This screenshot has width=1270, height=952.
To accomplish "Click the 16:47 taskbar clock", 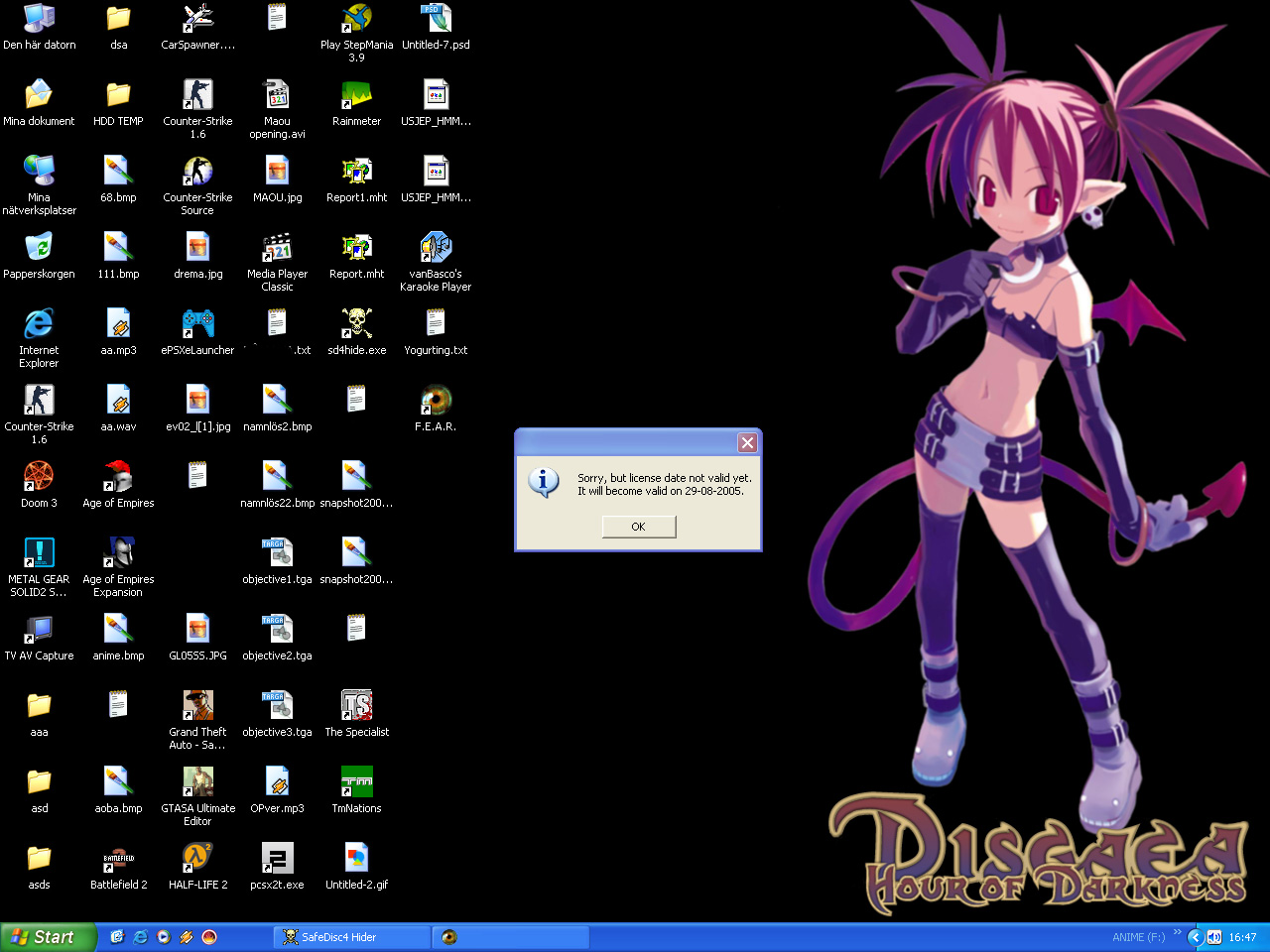I will tap(1242, 937).
